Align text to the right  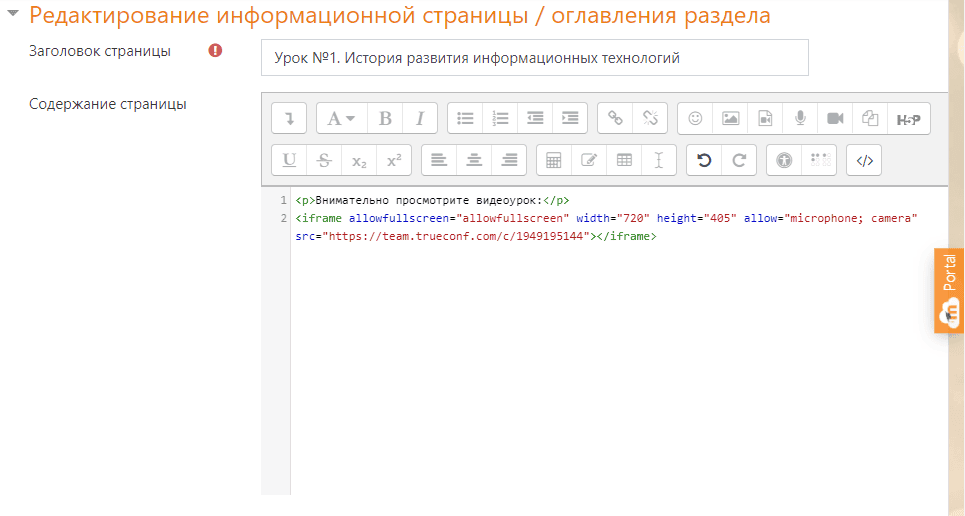click(509, 161)
